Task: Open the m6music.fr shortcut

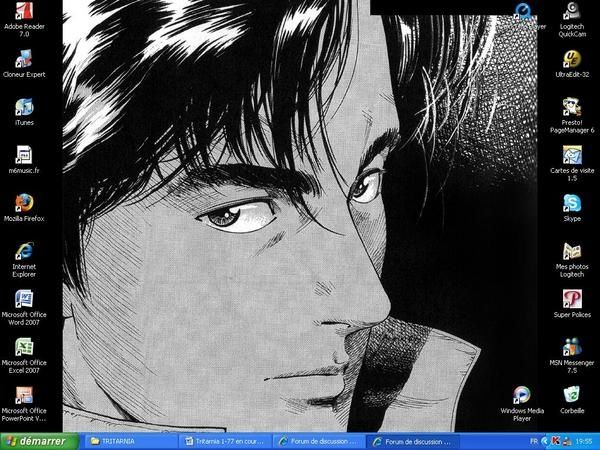Action: coord(24,160)
